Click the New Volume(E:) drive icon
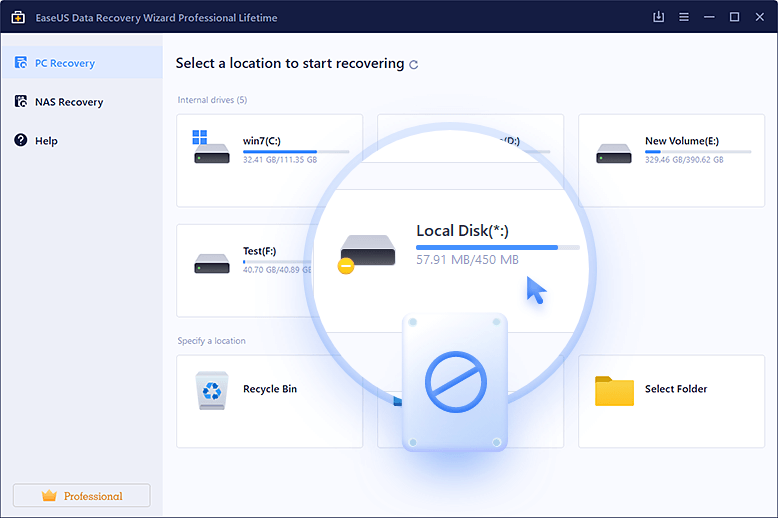 pos(613,153)
